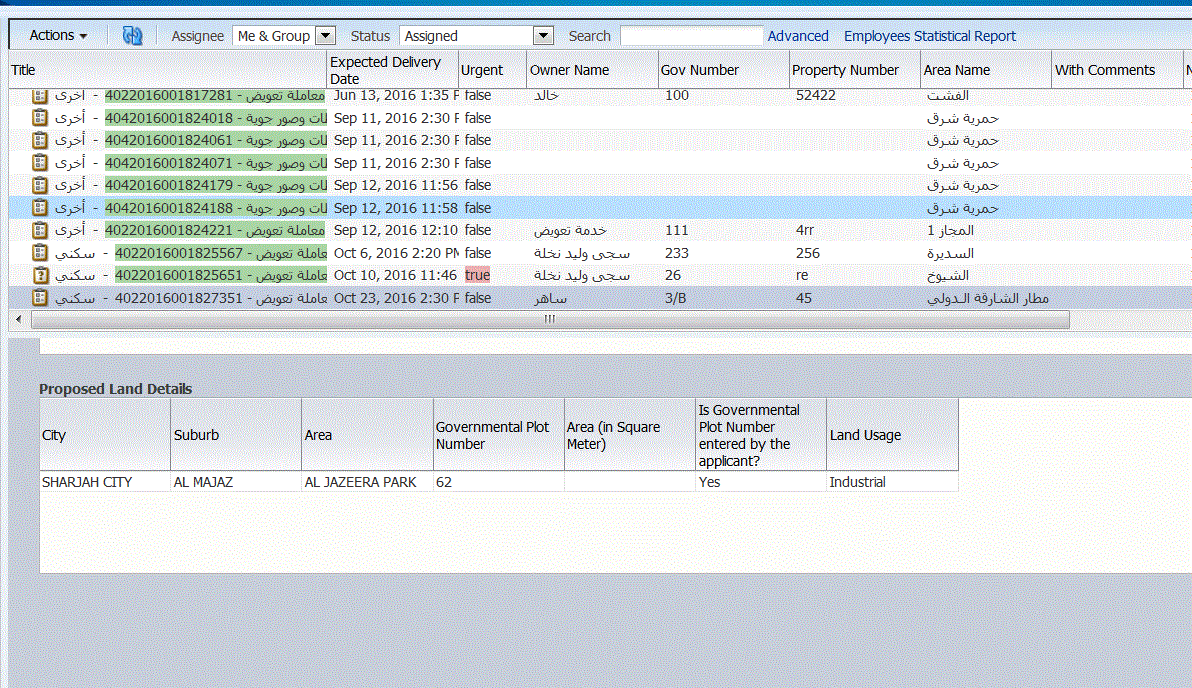Click the 'Land Usage' column header
Screen dimensions: 1192x688
892,435
